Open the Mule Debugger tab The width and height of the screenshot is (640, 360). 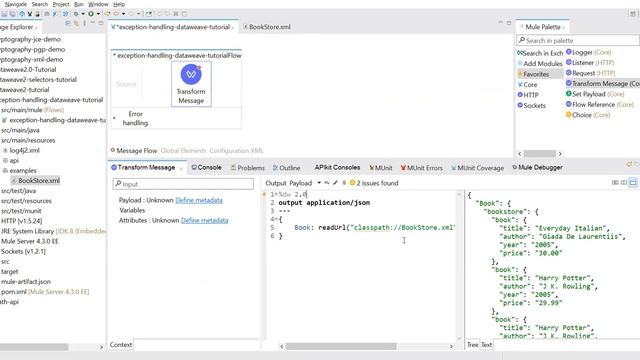coord(538,167)
